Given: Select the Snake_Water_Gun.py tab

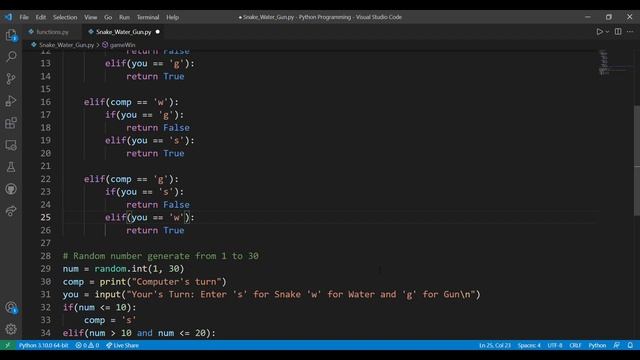Looking at the screenshot, I should pyautogui.click(x=124, y=32).
